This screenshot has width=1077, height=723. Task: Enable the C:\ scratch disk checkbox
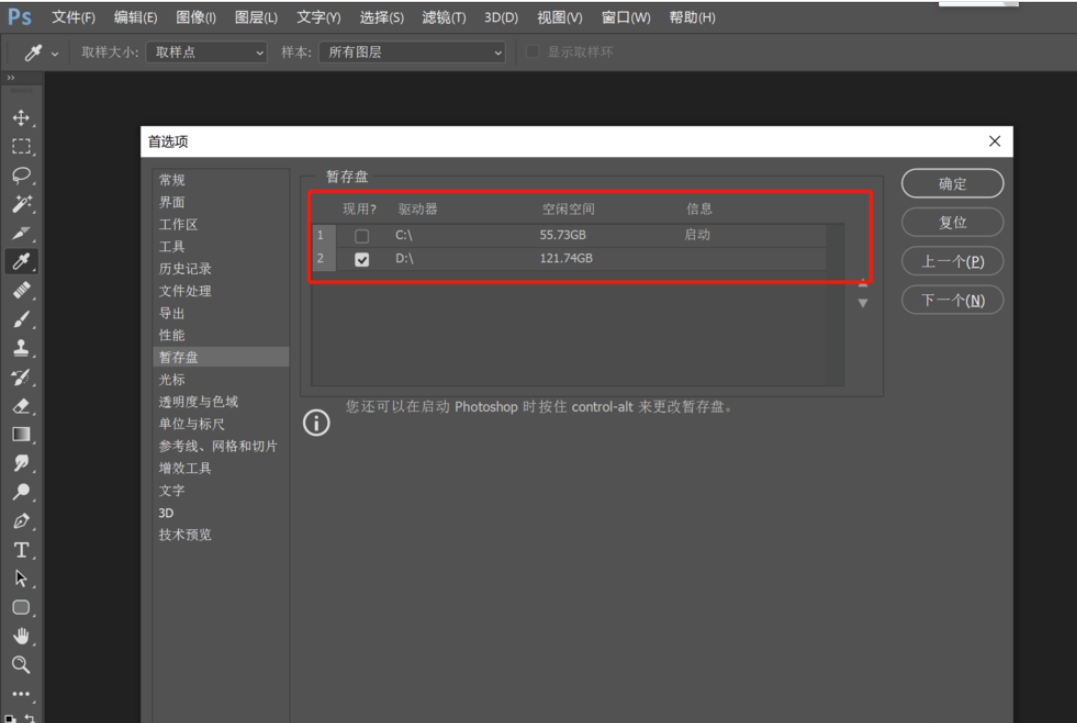click(x=362, y=236)
